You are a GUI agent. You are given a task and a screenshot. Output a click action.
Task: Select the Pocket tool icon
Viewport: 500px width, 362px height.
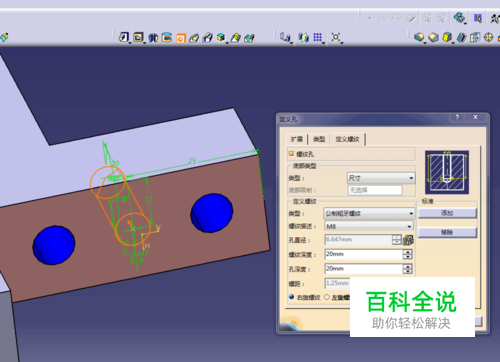click(x=138, y=37)
